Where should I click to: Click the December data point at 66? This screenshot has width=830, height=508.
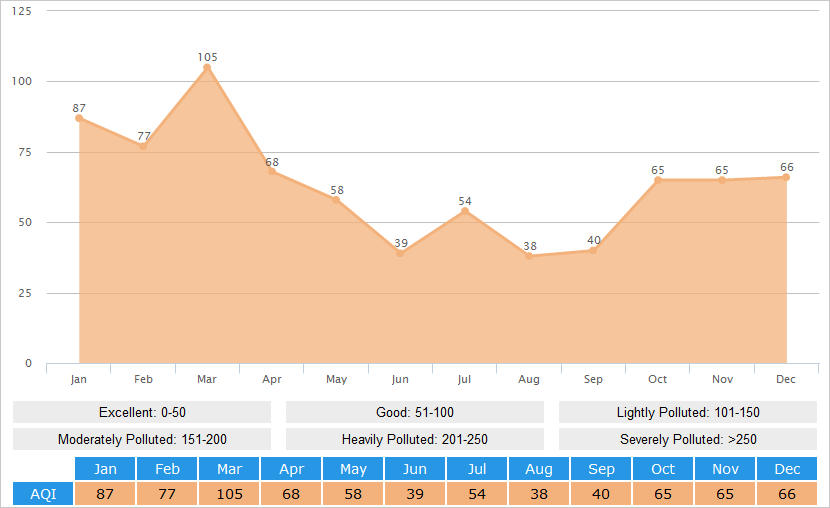(x=786, y=177)
